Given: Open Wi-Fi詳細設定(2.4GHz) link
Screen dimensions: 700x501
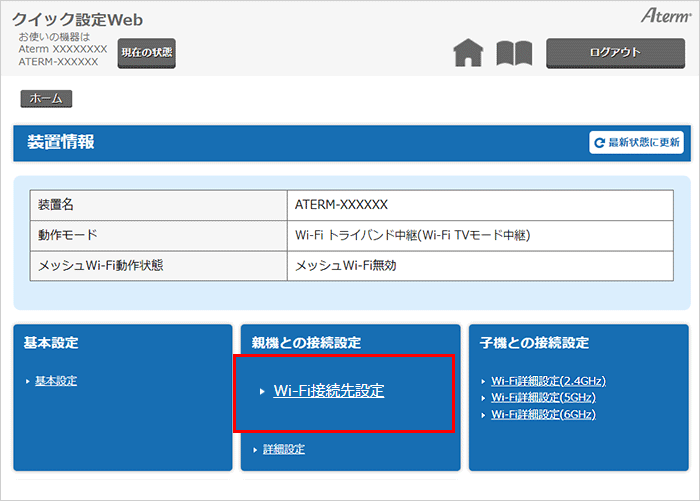Looking at the screenshot, I should tap(548, 381).
